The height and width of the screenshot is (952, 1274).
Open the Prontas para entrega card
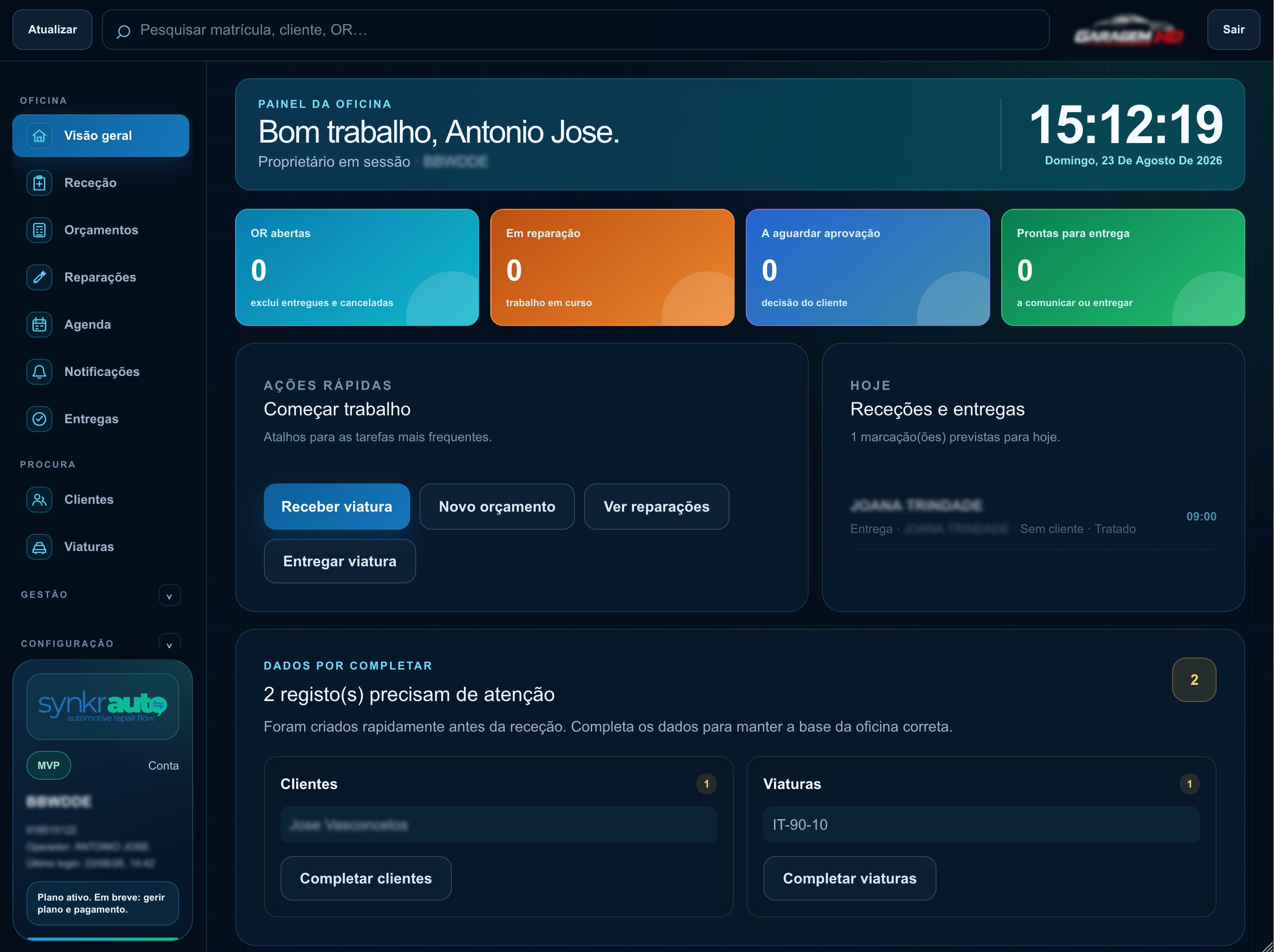tap(1123, 267)
